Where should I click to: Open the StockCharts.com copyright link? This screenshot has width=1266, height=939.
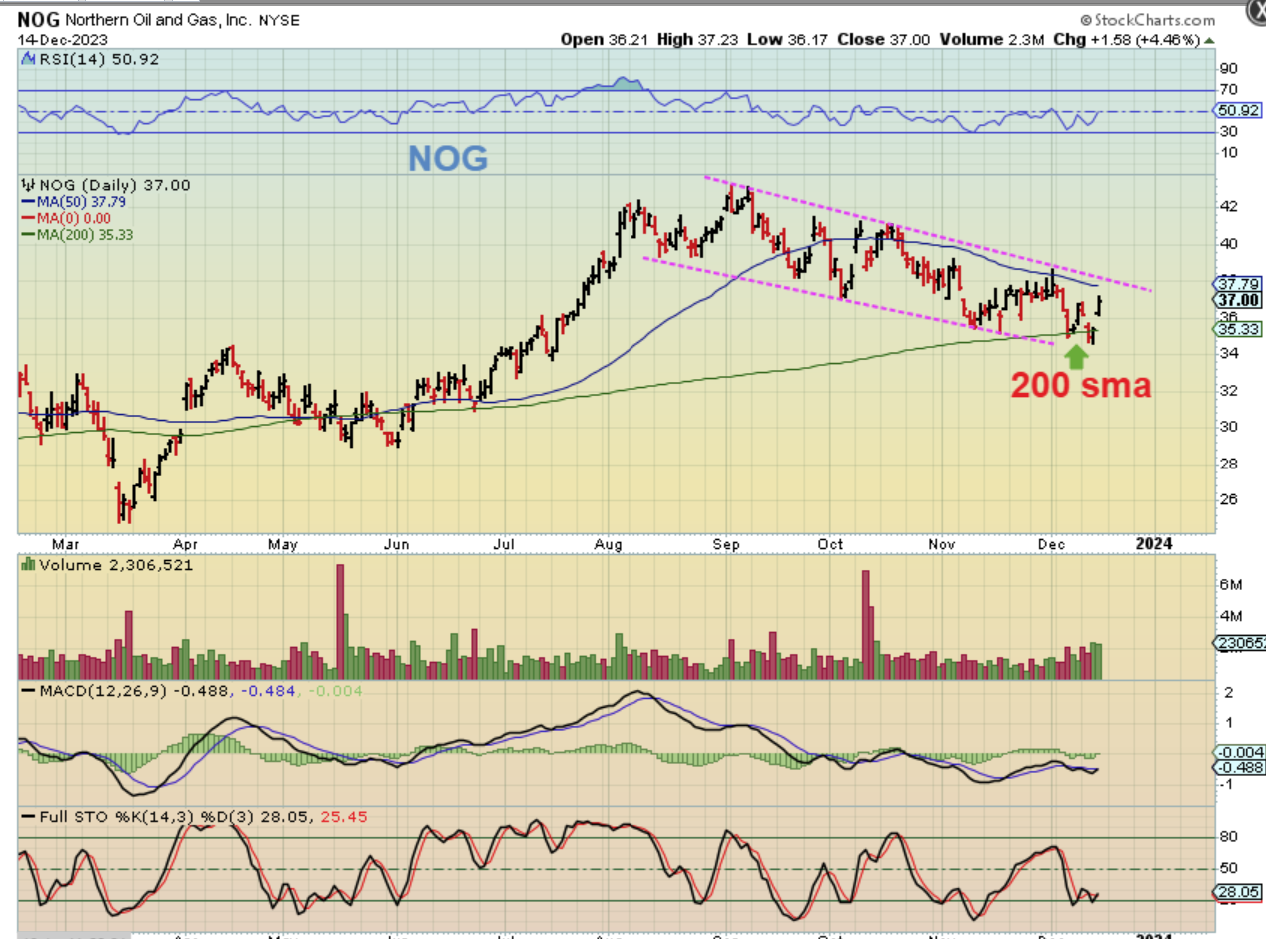coord(1147,19)
